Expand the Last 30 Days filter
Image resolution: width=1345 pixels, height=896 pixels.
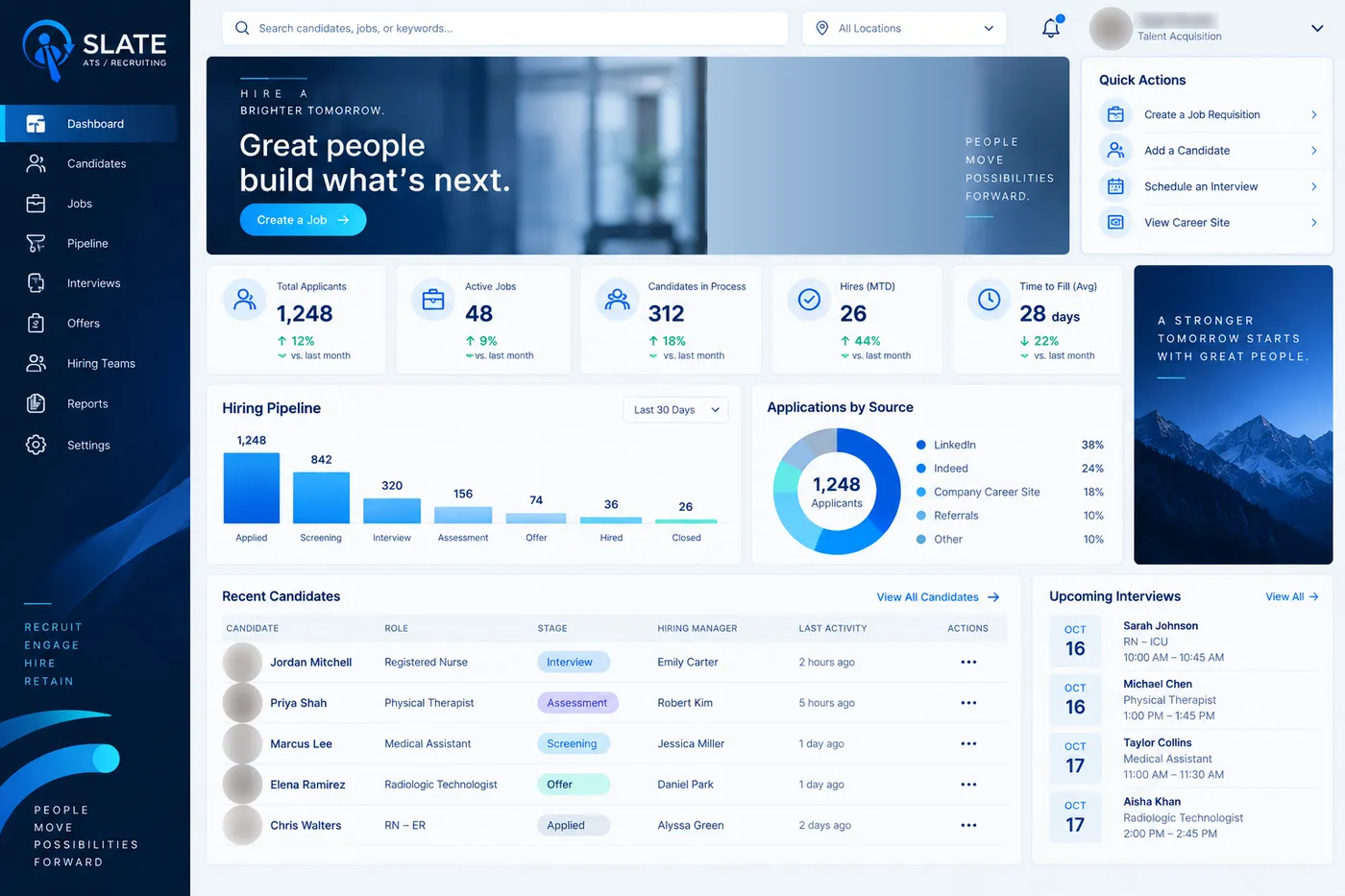click(x=675, y=410)
